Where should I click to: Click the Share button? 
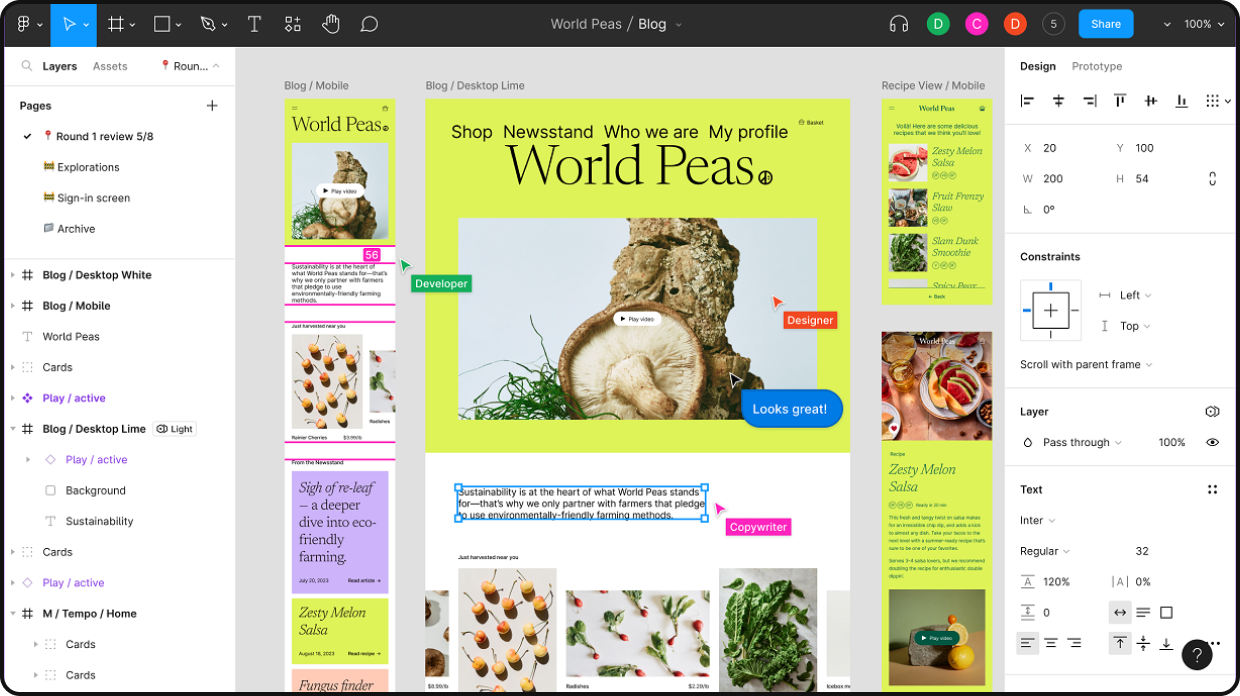(x=1106, y=24)
